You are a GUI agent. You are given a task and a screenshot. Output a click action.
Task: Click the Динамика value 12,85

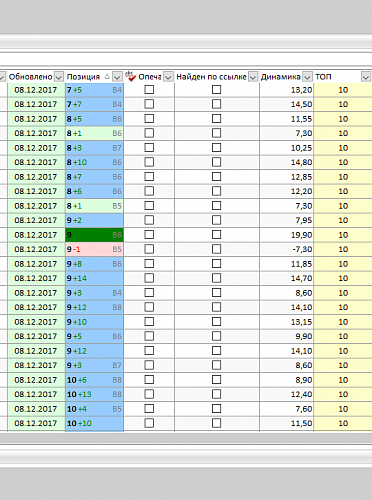(x=301, y=177)
